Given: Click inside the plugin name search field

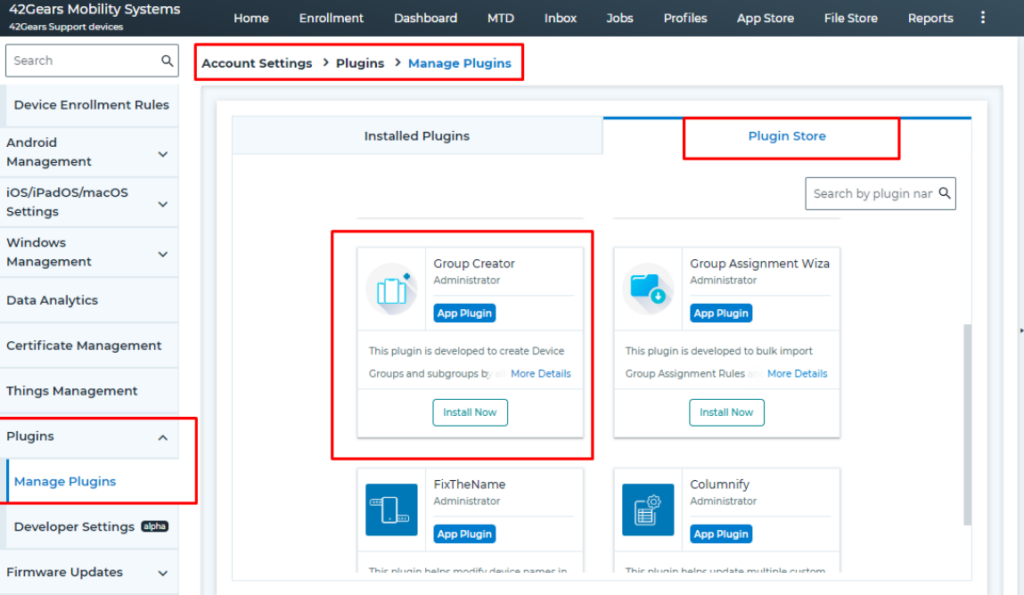Looking at the screenshot, I should 870,193.
